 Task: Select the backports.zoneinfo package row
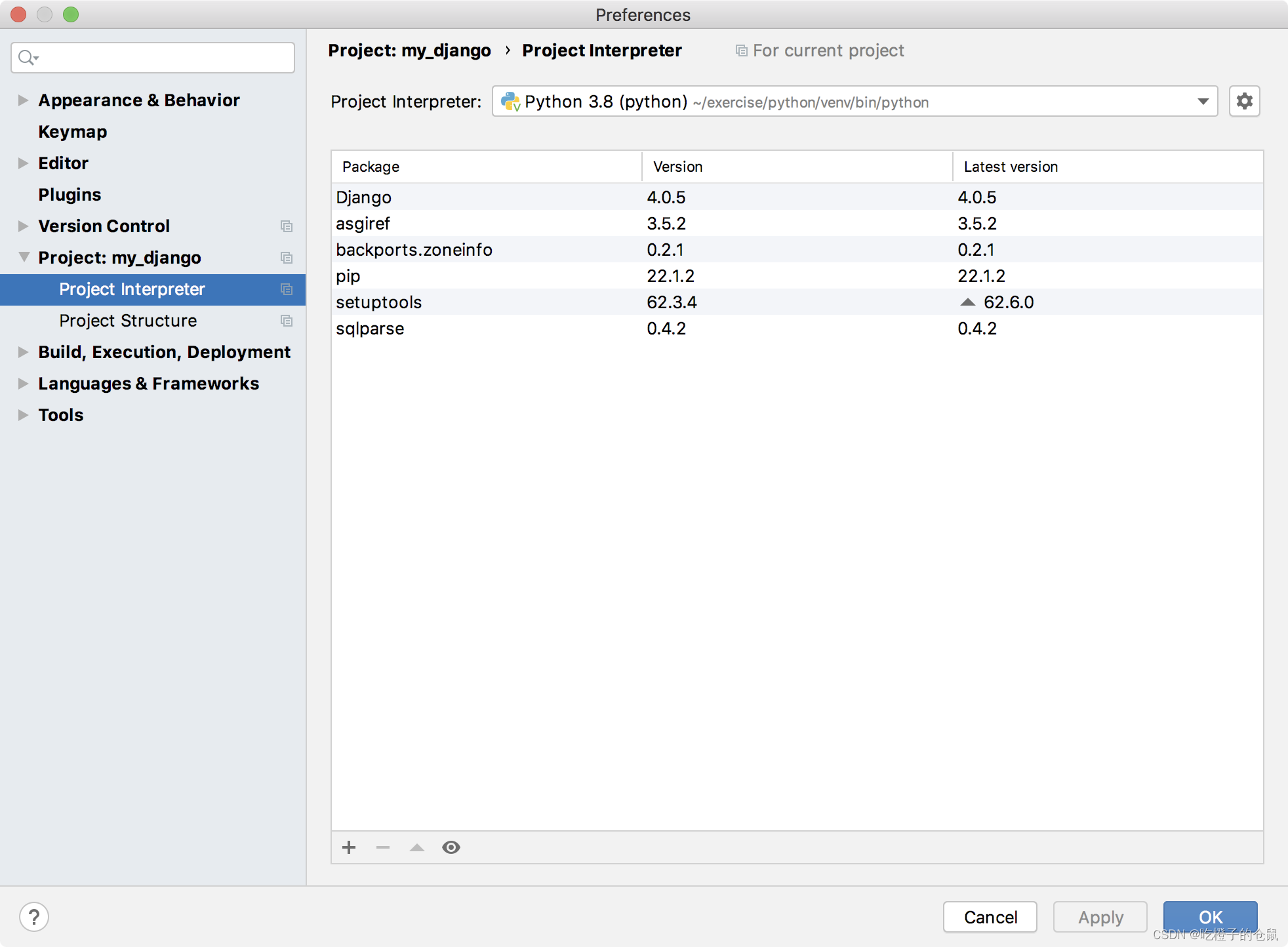coord(797,250)
